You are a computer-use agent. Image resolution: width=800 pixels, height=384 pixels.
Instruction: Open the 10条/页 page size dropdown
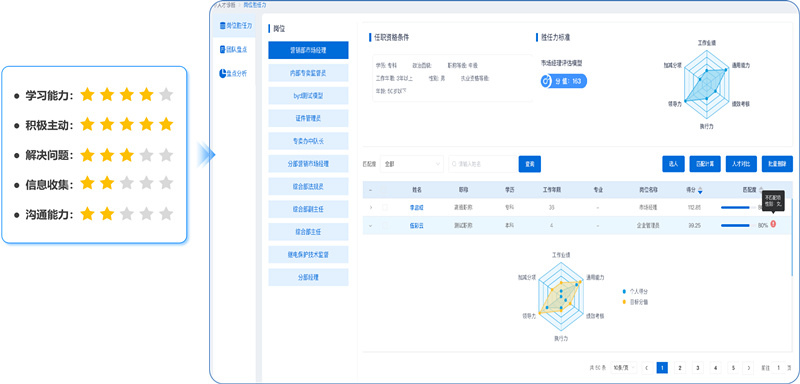pyautogui.click(x=623, y=368)
